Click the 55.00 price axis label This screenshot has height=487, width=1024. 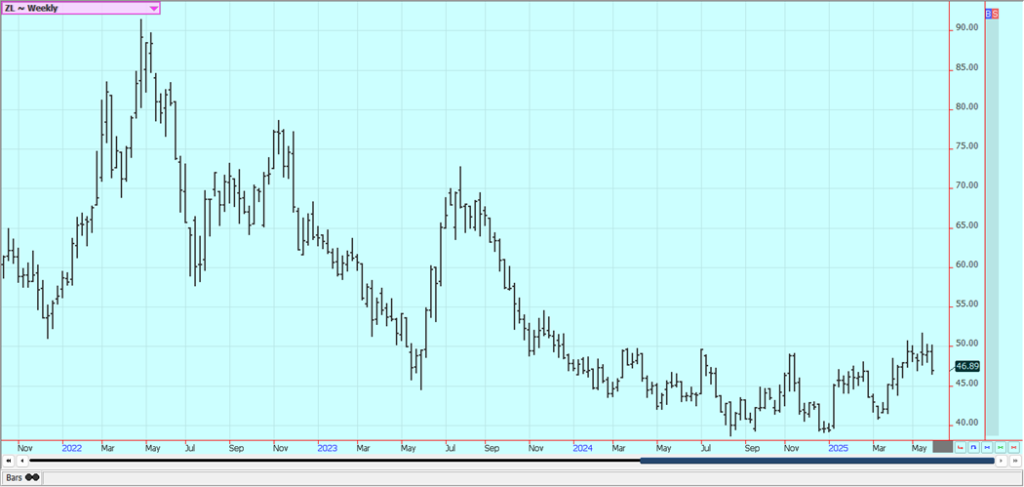coord(967,304)
